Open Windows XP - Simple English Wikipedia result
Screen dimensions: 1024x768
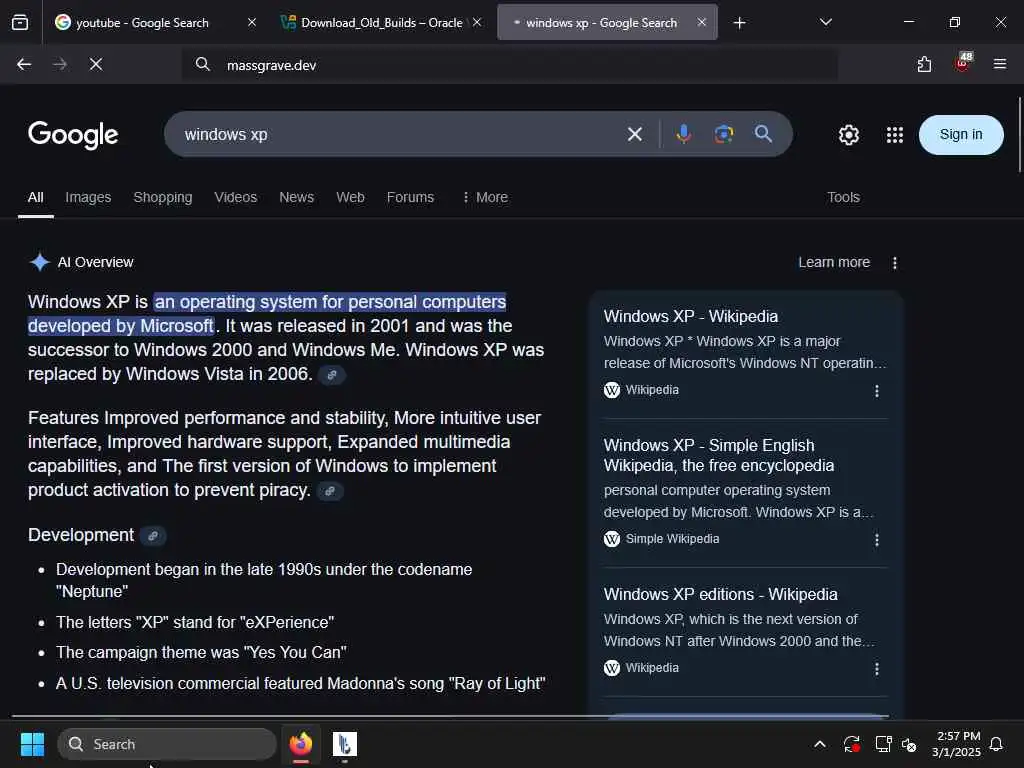tap(718, 455)
